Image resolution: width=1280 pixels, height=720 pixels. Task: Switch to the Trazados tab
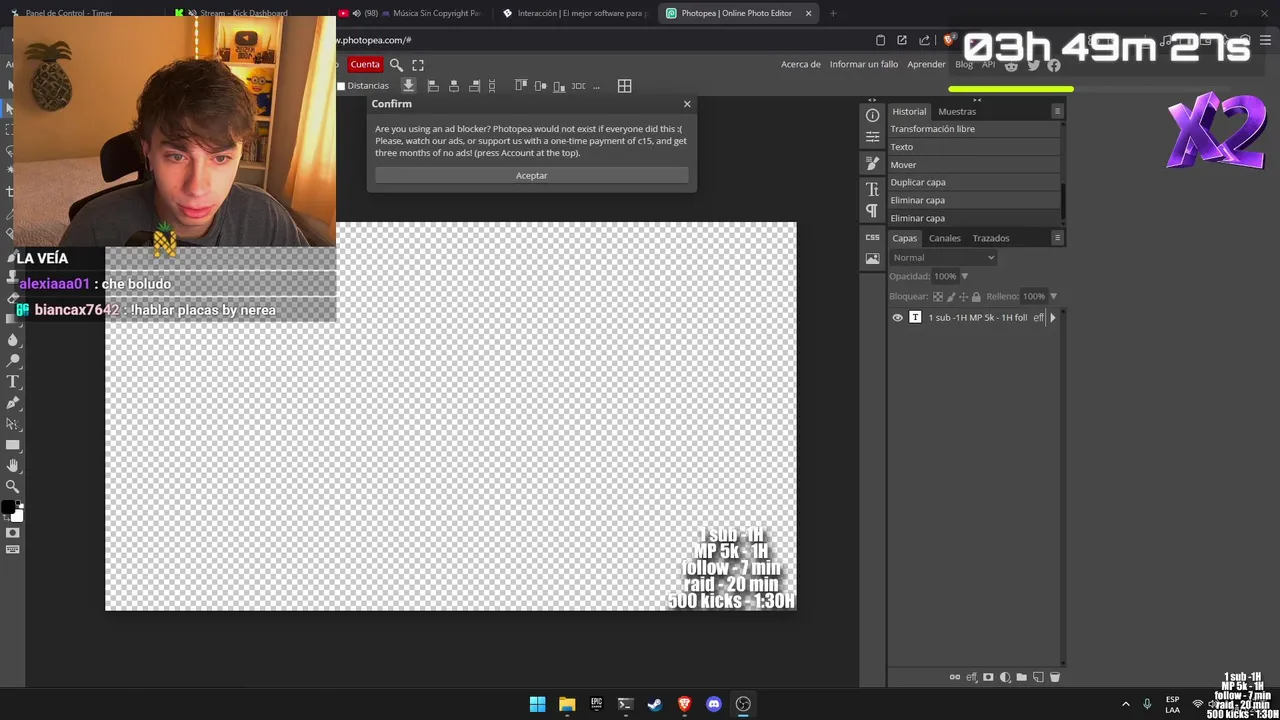coord(991,238)
